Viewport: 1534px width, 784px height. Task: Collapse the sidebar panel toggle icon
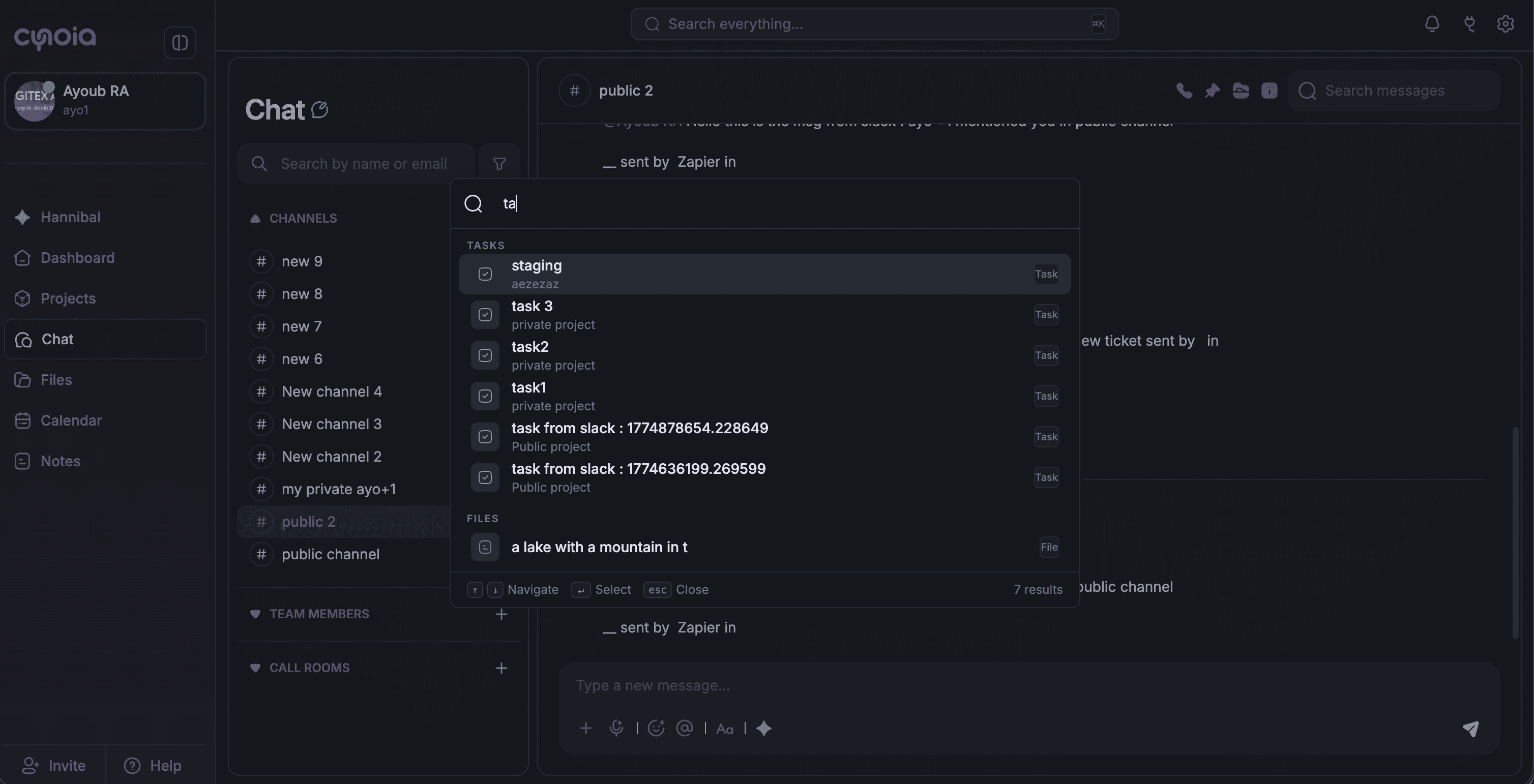click(x=180, y=42)
